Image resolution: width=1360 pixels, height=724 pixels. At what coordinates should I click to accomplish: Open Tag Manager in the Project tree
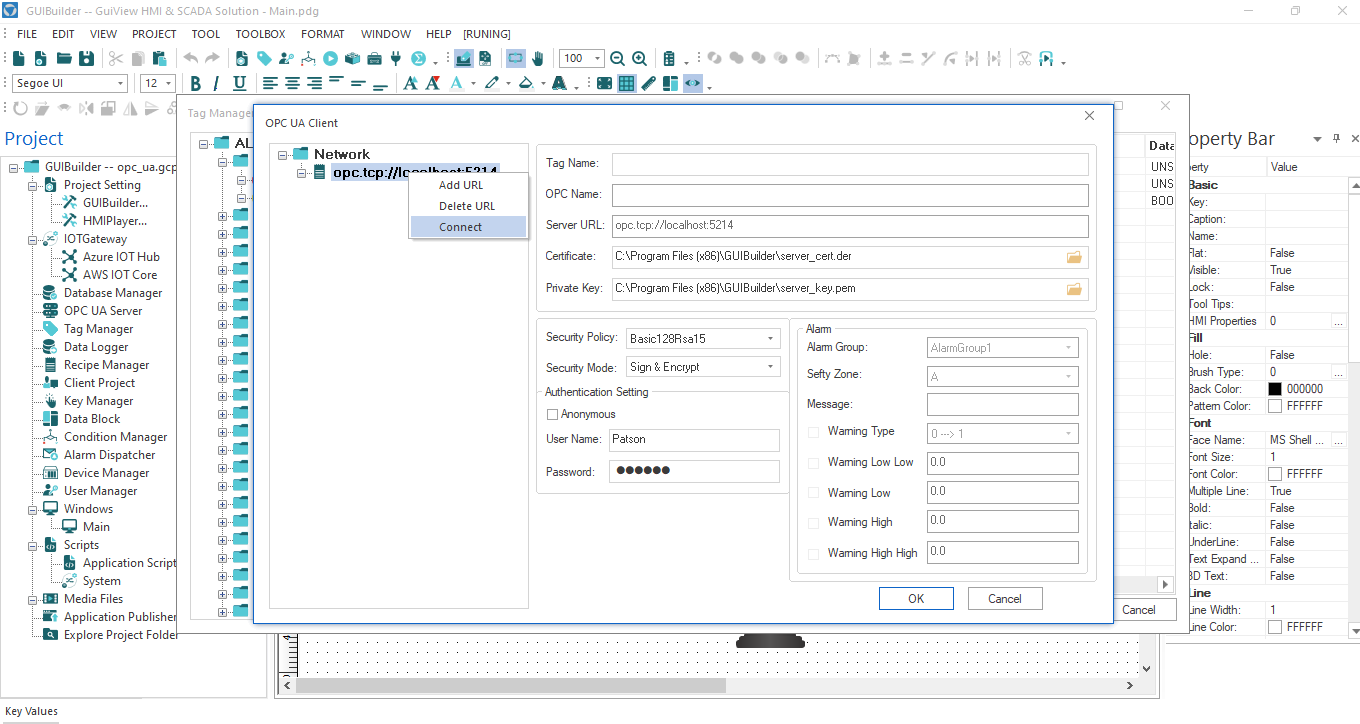[x=98, y=329]
